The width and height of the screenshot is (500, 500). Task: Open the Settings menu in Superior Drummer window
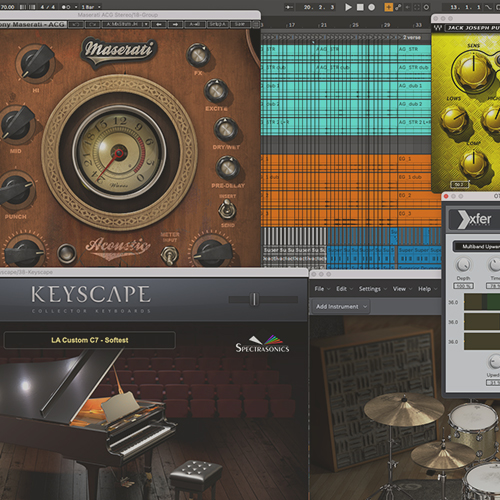(x=373, y=289)
